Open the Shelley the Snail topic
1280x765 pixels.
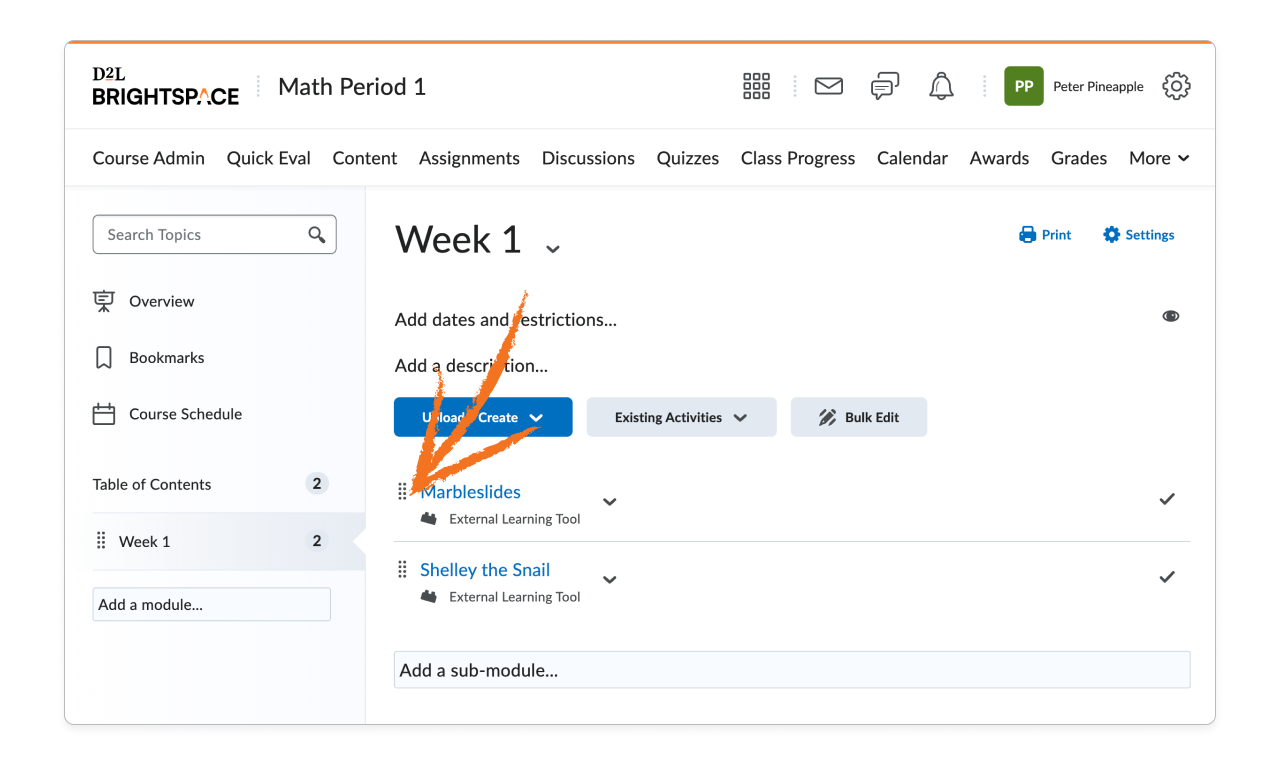point(485,569)
